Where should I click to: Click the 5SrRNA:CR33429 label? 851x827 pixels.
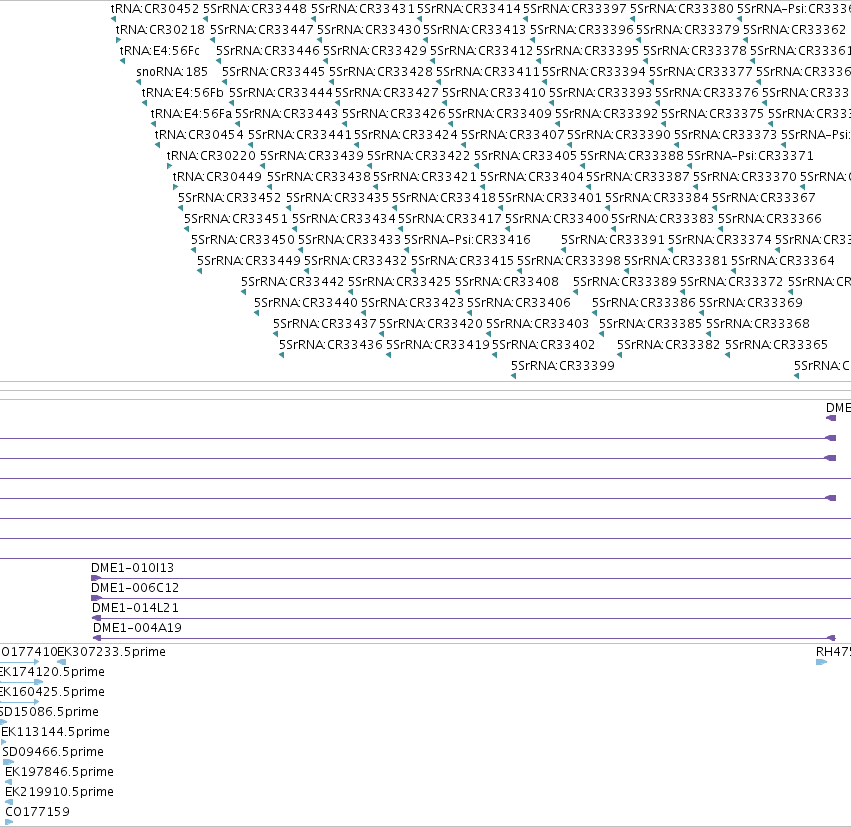(x=375, y=52)
